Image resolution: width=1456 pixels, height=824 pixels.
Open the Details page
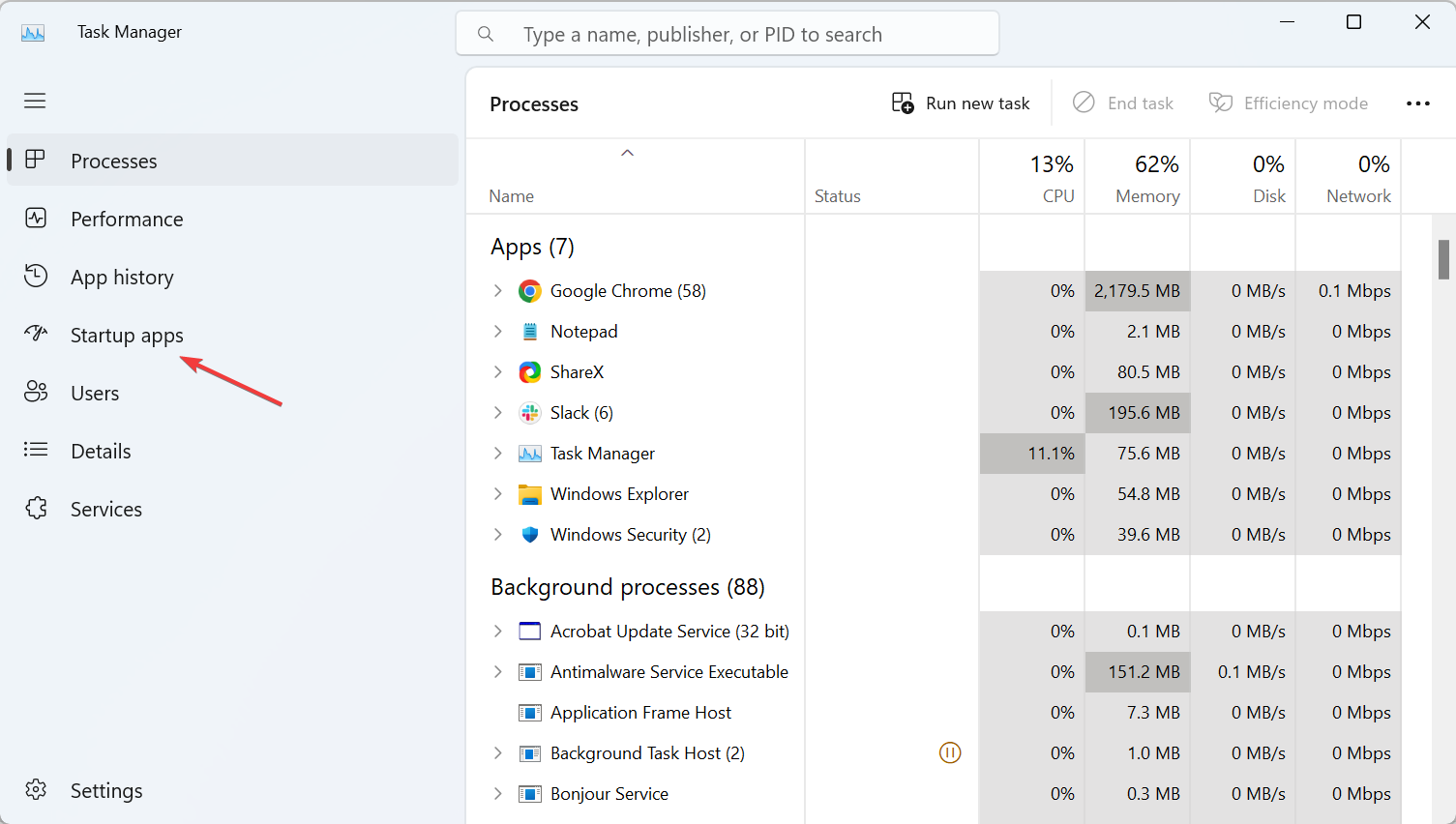[232, 451]
